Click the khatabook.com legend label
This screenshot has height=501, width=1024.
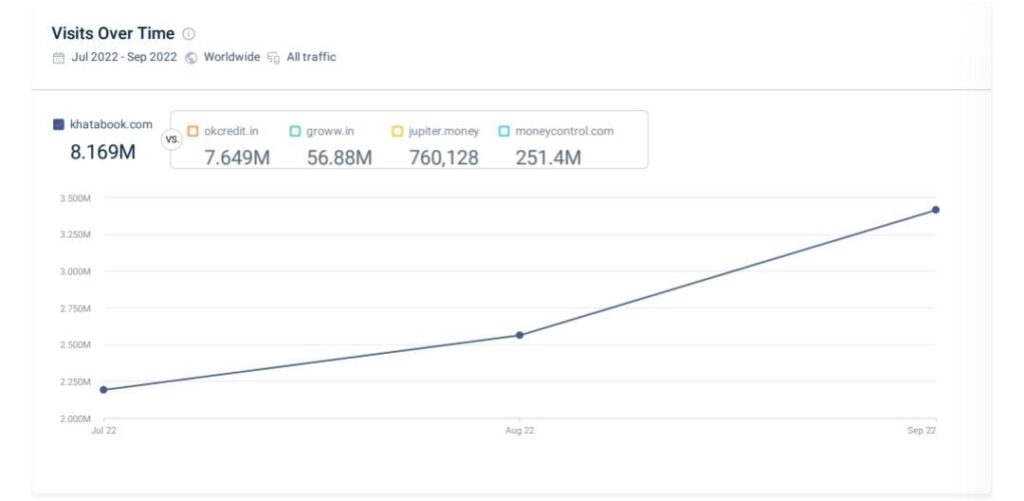(111, 124)
